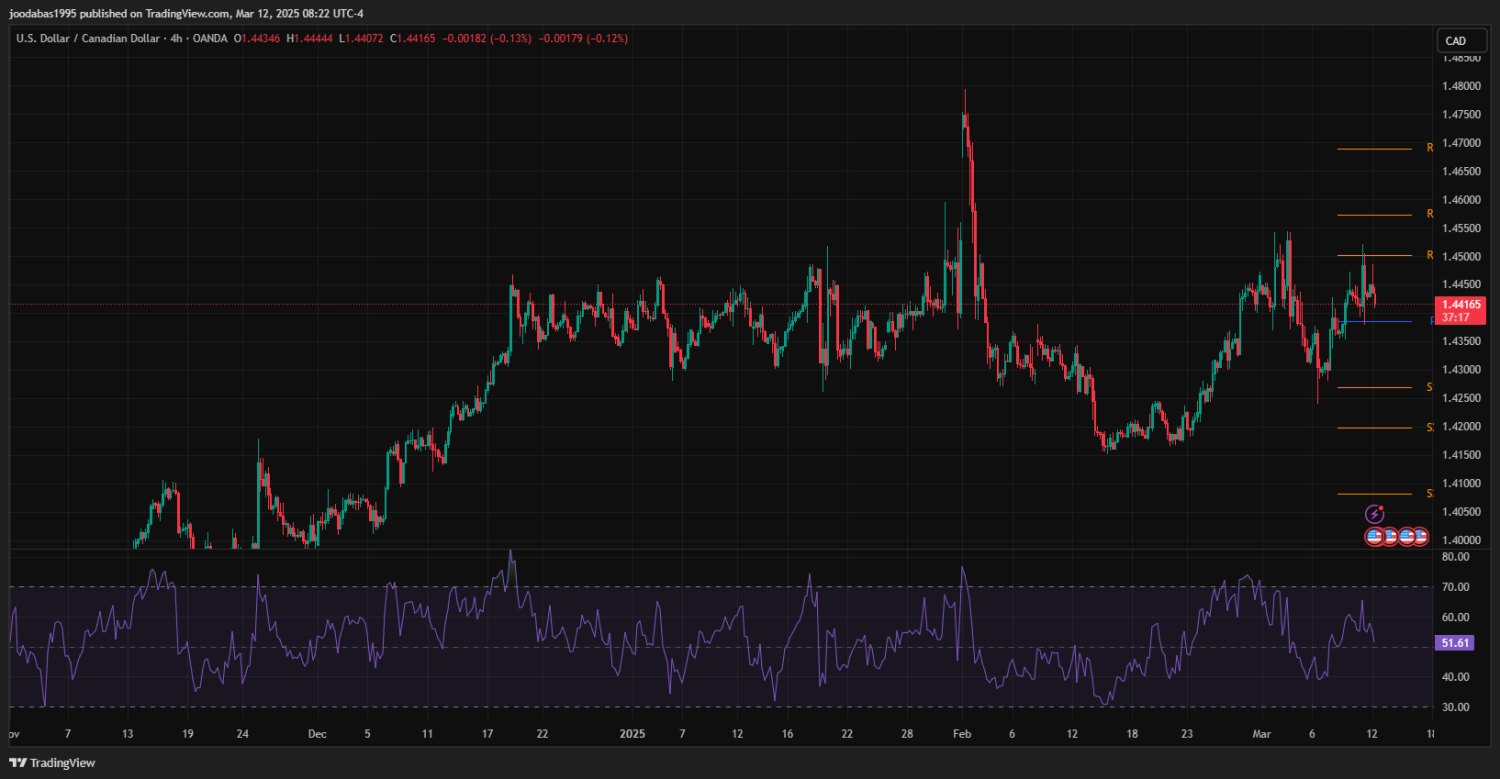Click the low value L1.44072
Image resolution: width=1500 pixels, height=779 pixels.
click(362, 38)
